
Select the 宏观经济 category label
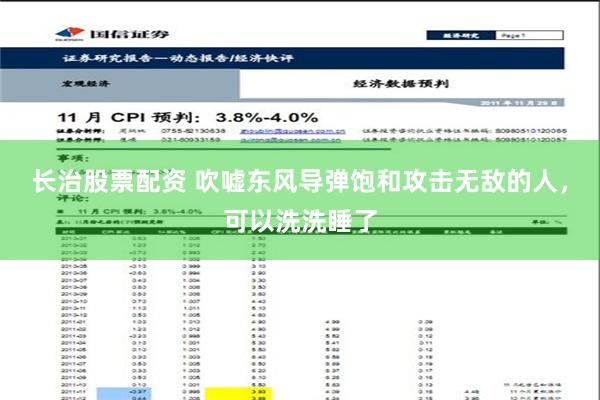point(85,83)
